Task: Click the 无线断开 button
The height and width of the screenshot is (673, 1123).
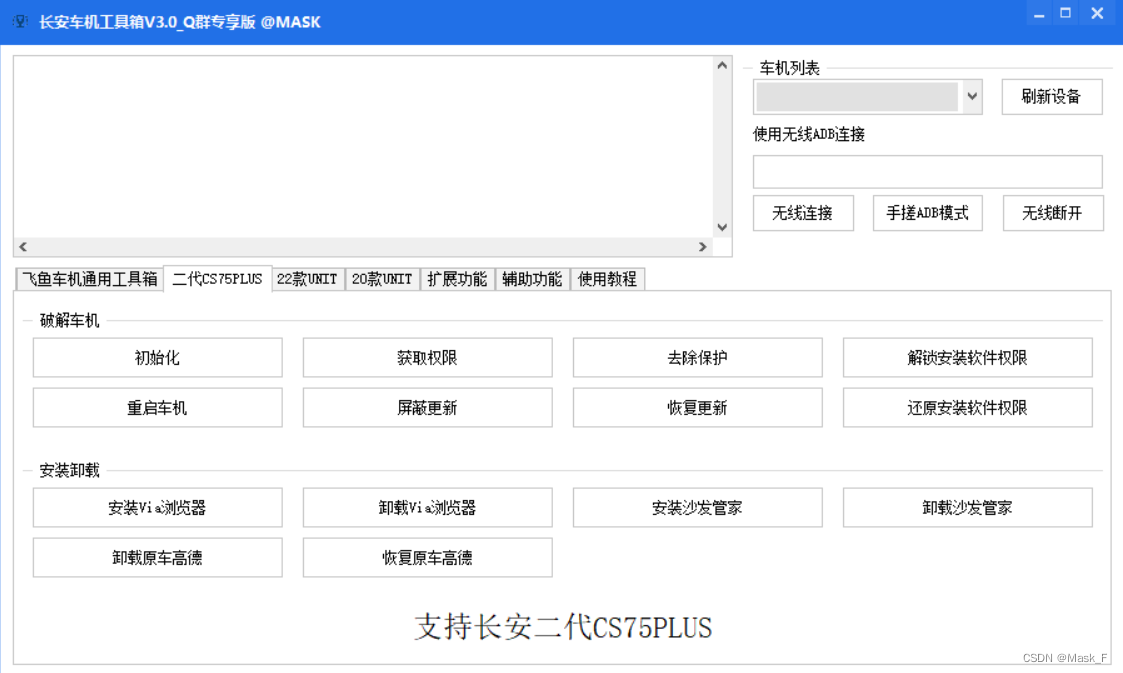Action: (x=1053, y=213)
